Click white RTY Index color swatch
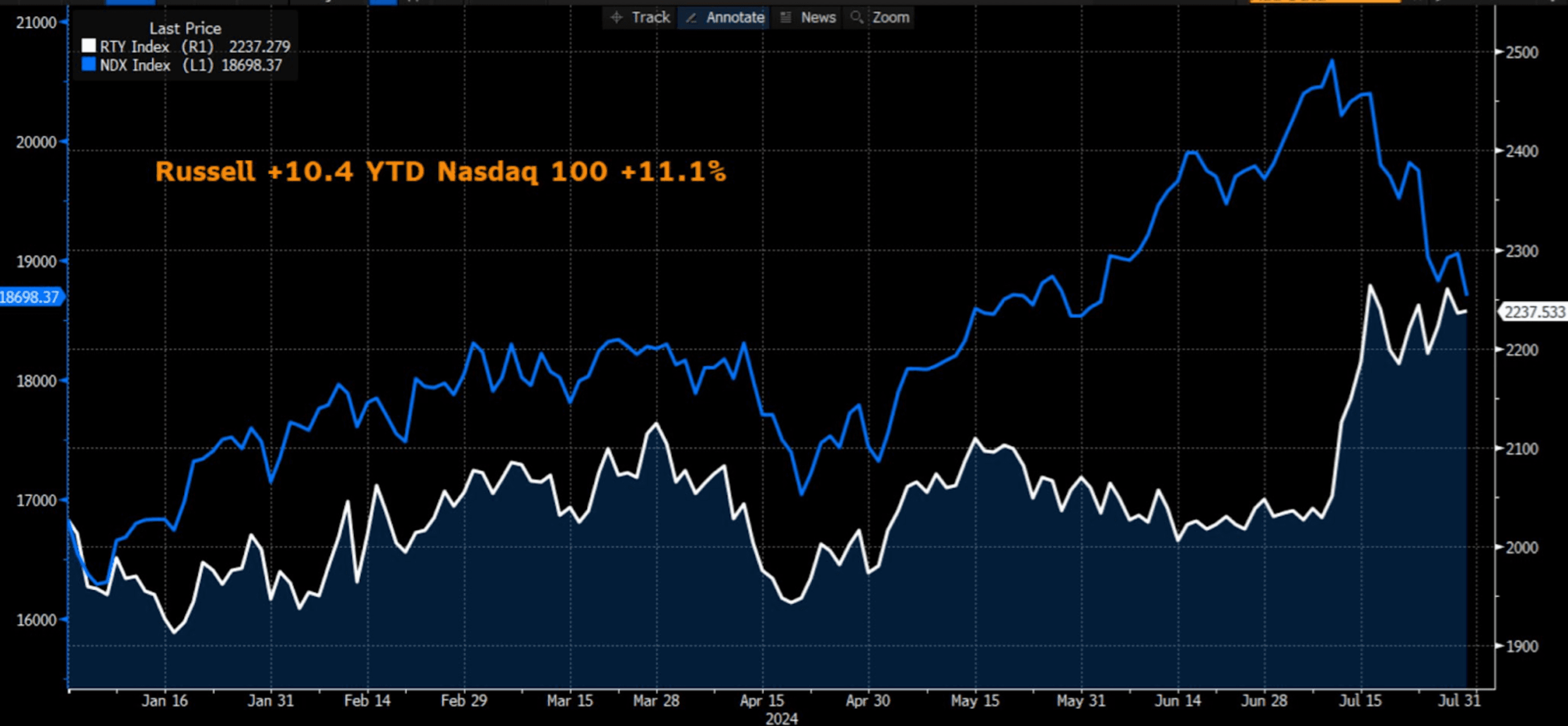 tap(89, 46)
